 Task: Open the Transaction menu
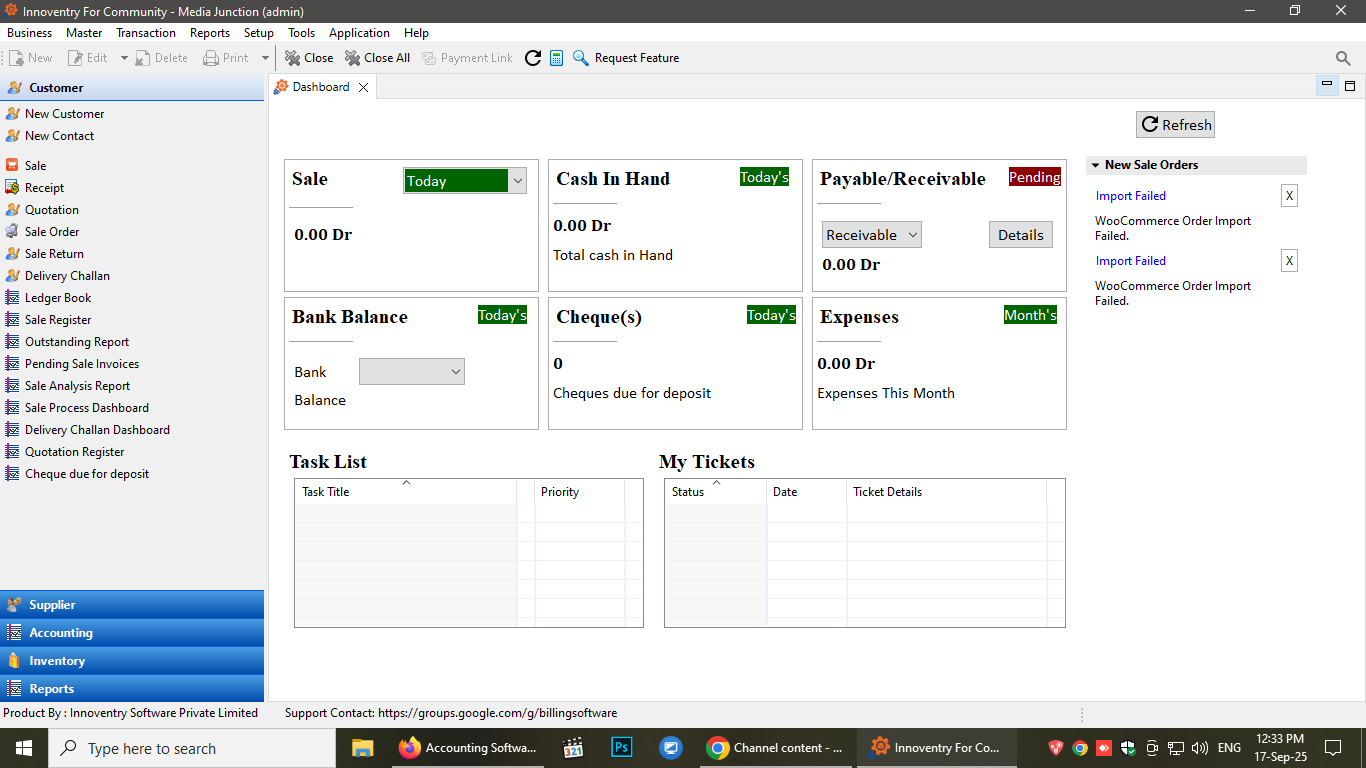(145, 33)
